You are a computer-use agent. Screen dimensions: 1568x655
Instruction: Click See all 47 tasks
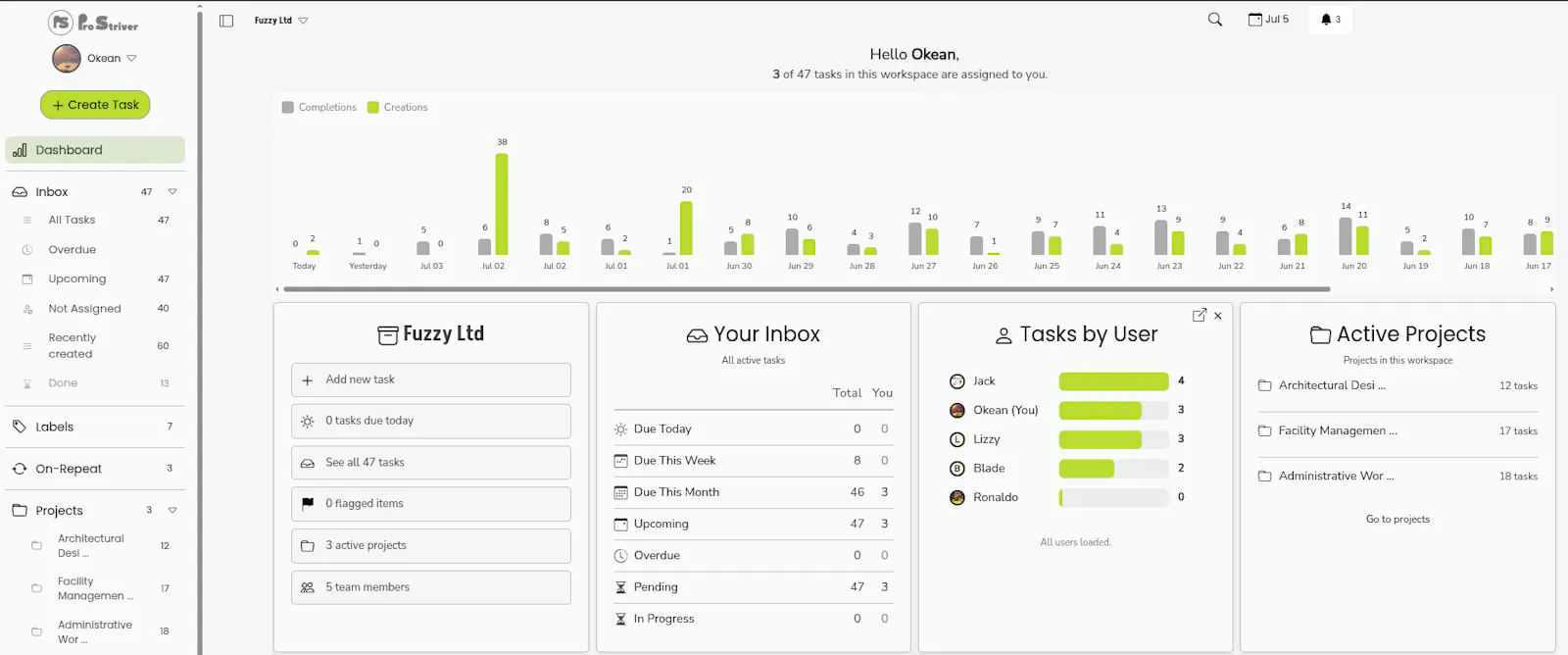click(x=431, y=463)
